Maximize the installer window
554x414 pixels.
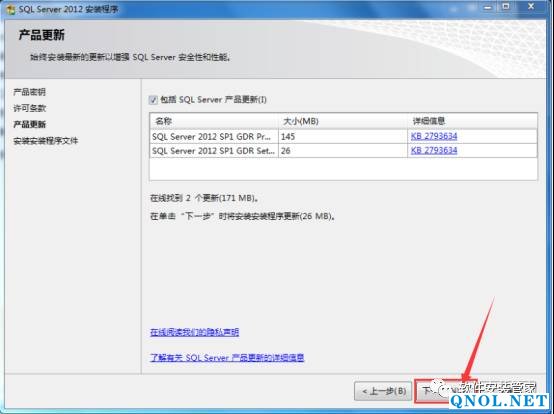[x=506, y=7]
